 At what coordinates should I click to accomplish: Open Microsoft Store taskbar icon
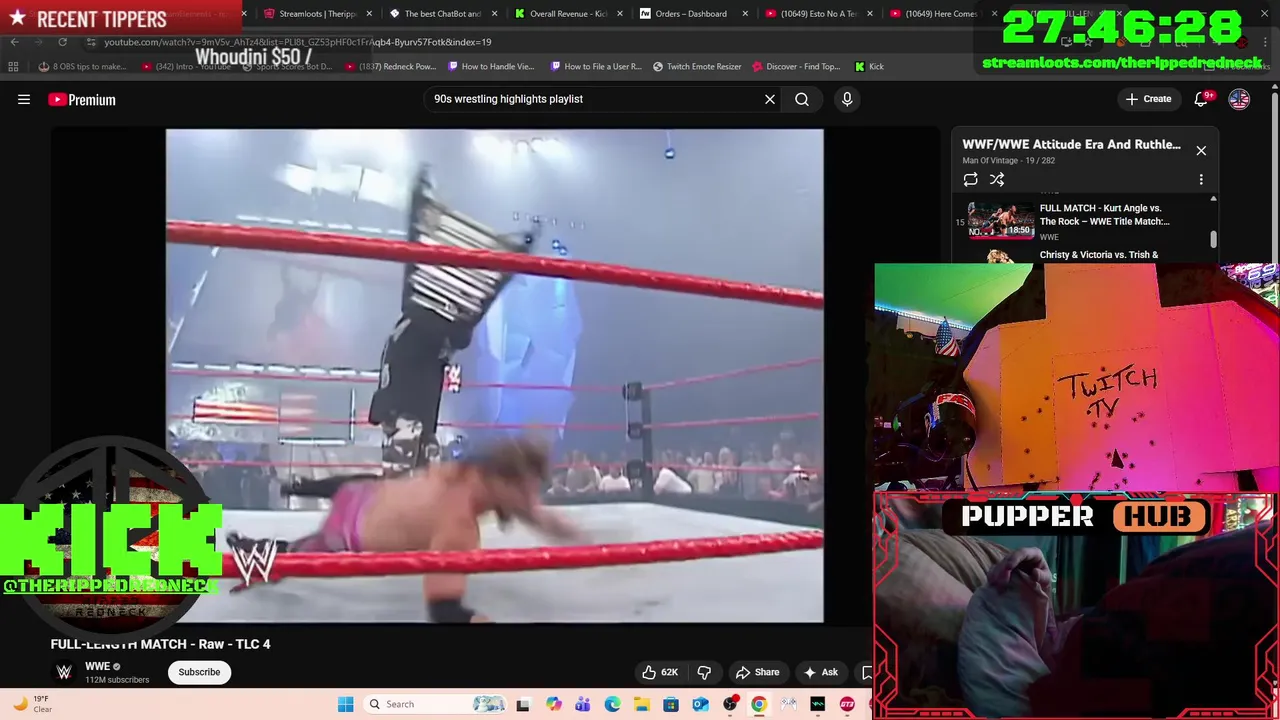click(671, 704)
